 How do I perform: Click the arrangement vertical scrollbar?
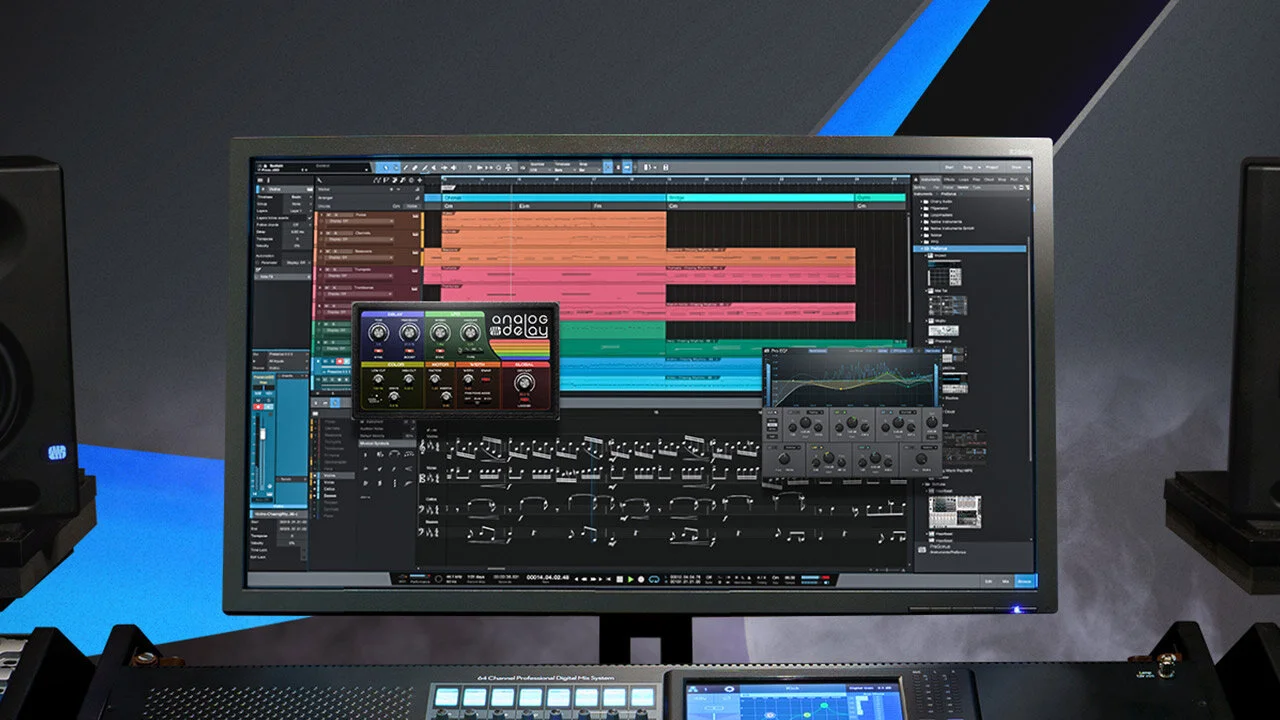coord(909,270)
